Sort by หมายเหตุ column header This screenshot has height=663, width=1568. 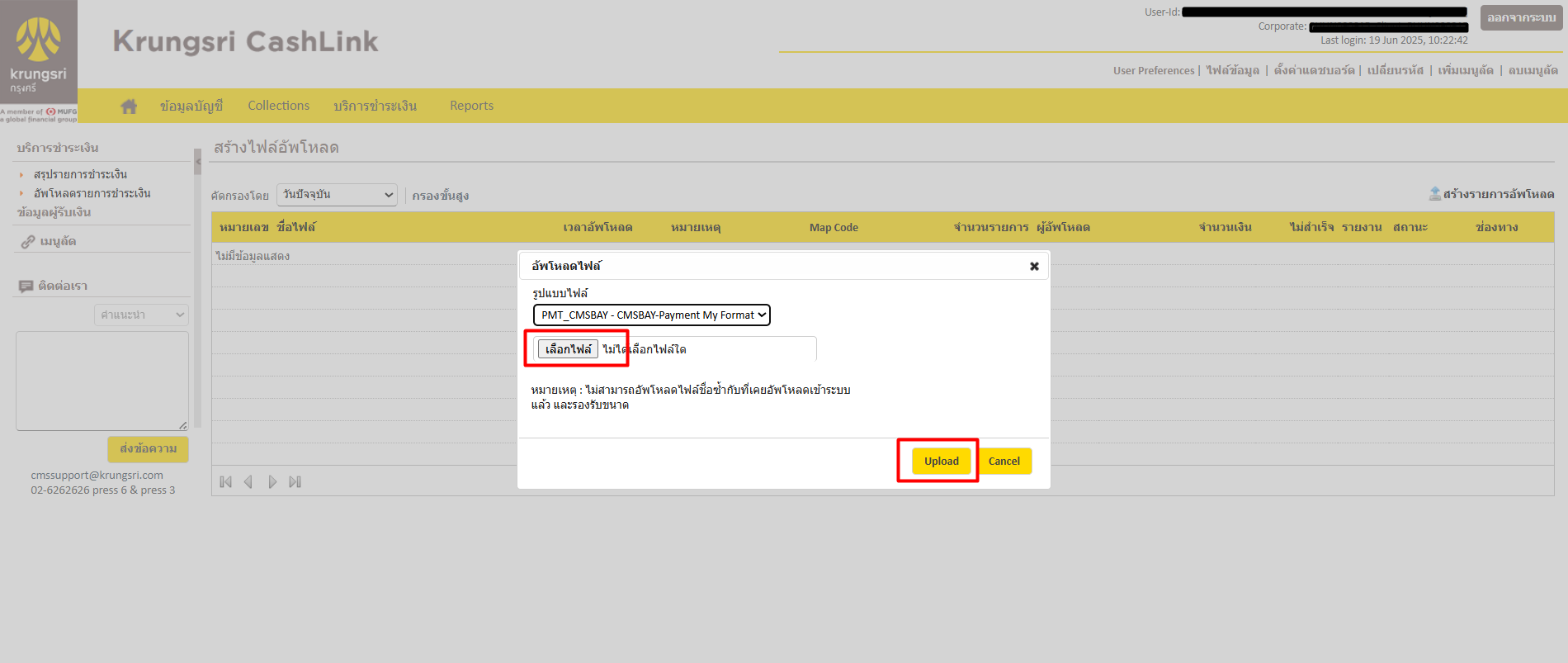coord(696,227)
